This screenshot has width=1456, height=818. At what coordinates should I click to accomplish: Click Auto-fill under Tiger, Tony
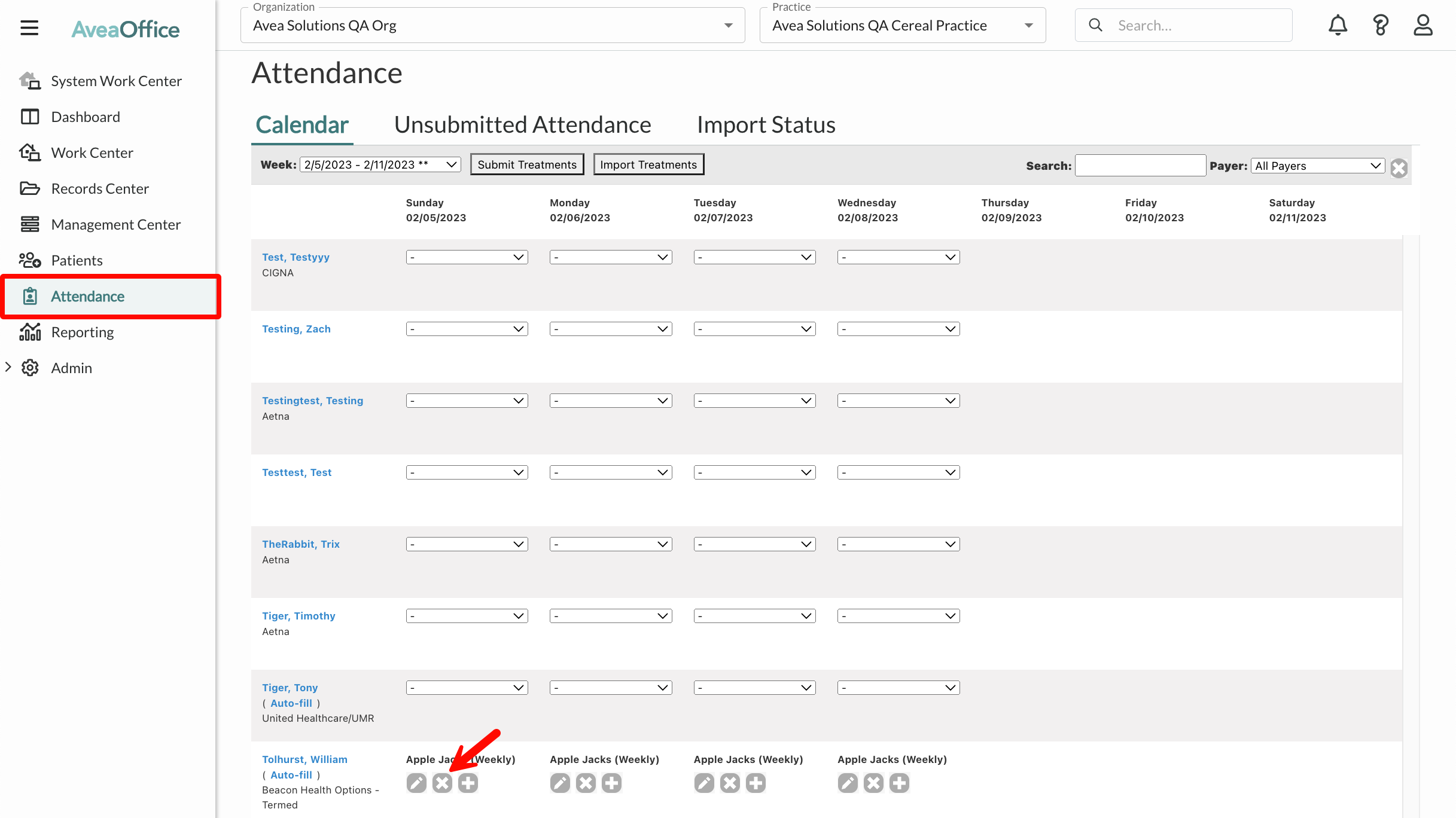click(x=291, y=703)
